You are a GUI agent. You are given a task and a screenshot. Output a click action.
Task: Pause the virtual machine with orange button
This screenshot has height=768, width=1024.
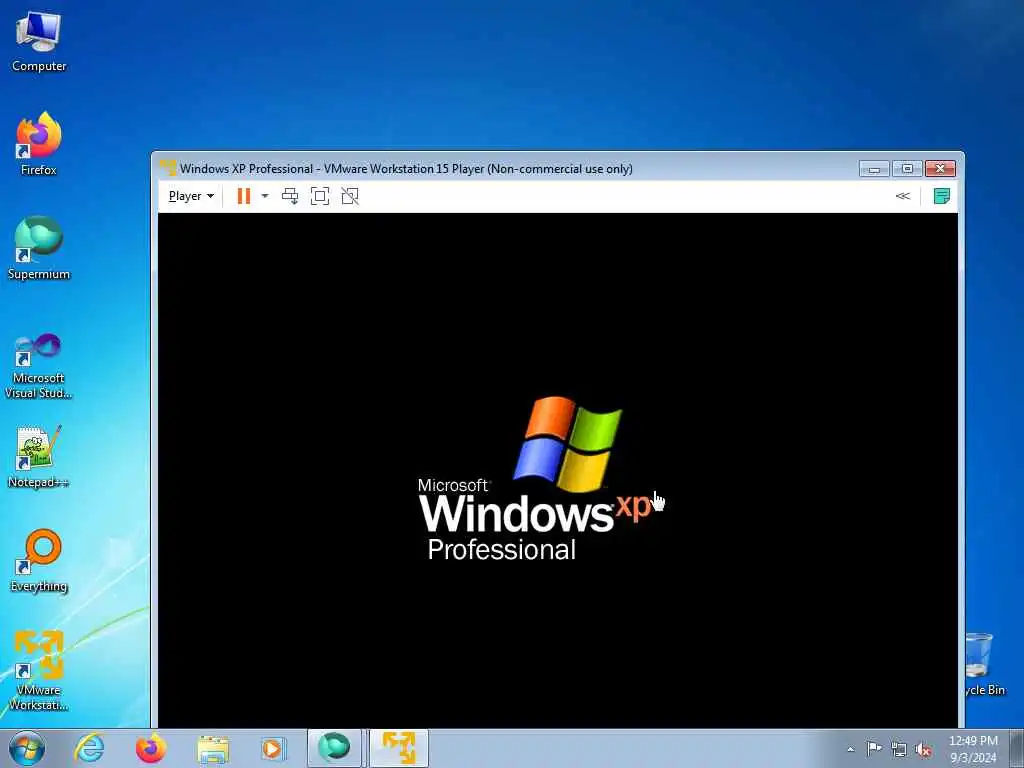click(244, 196)
